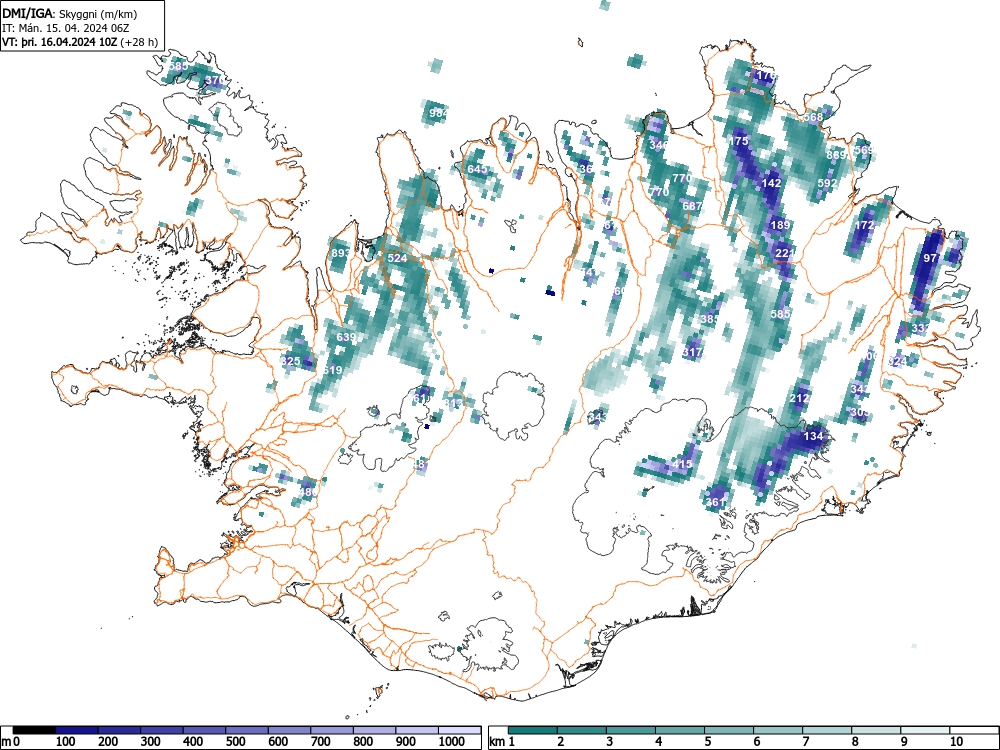Click the visibility value 639 on the map
Image resolution: width=1000 pixels, height=750 pixels.
tap(346, 337)
